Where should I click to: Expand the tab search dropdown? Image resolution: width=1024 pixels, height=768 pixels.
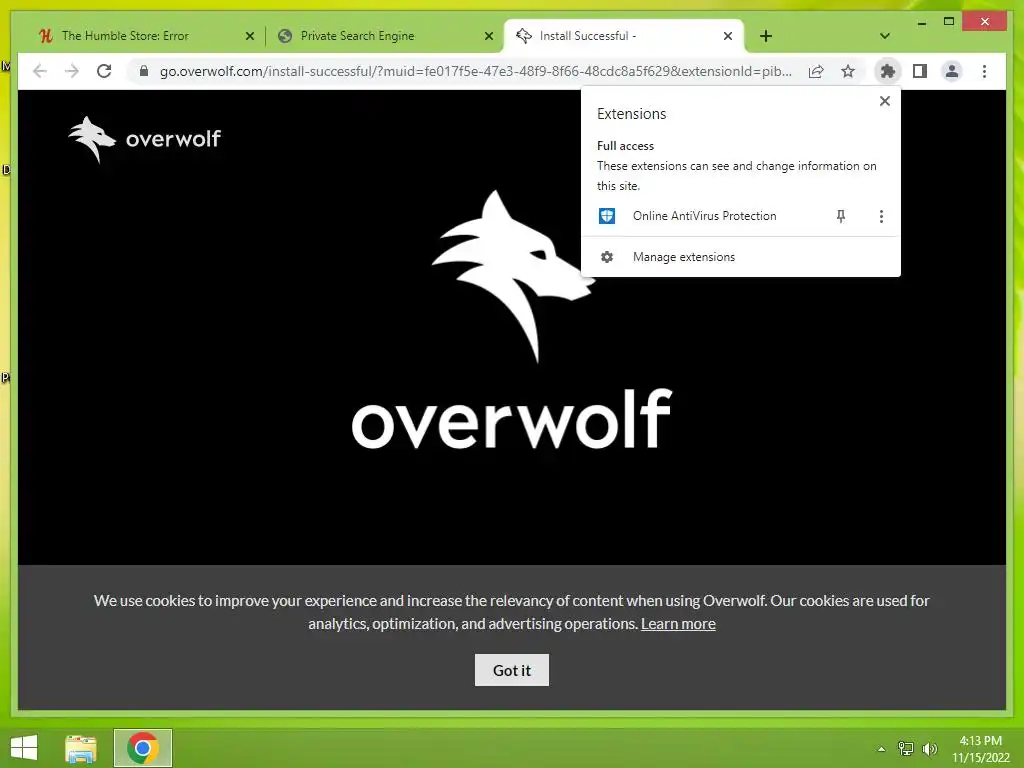(x=884, y=36)
